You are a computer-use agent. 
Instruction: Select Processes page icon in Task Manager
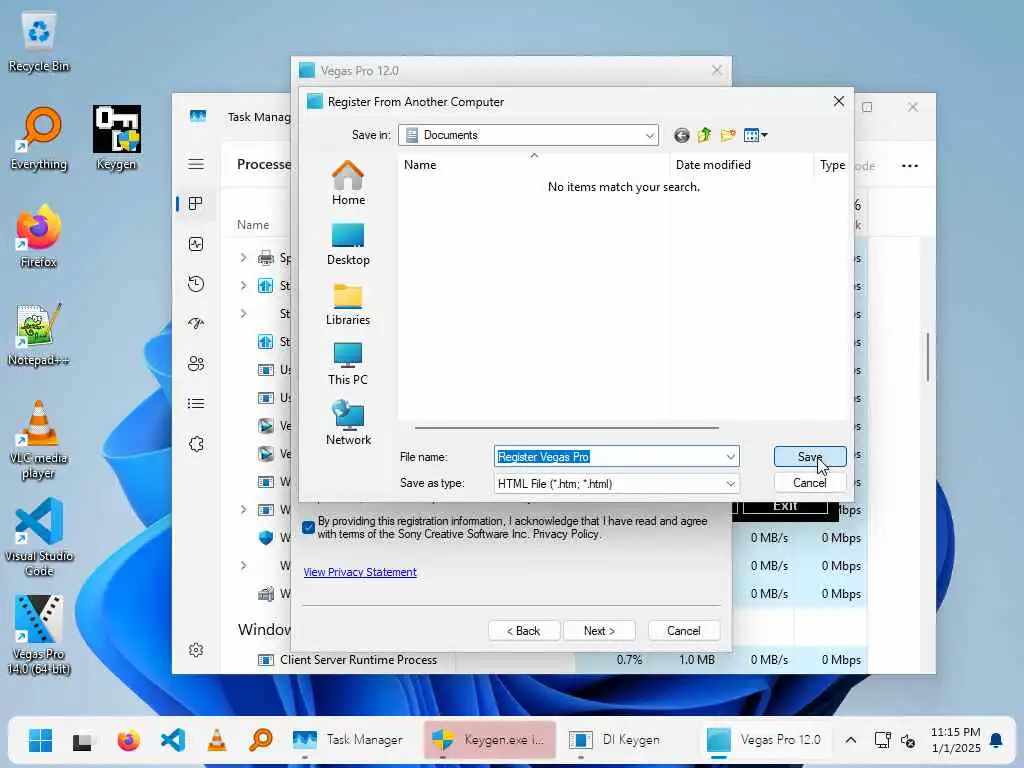pos(196,204)
